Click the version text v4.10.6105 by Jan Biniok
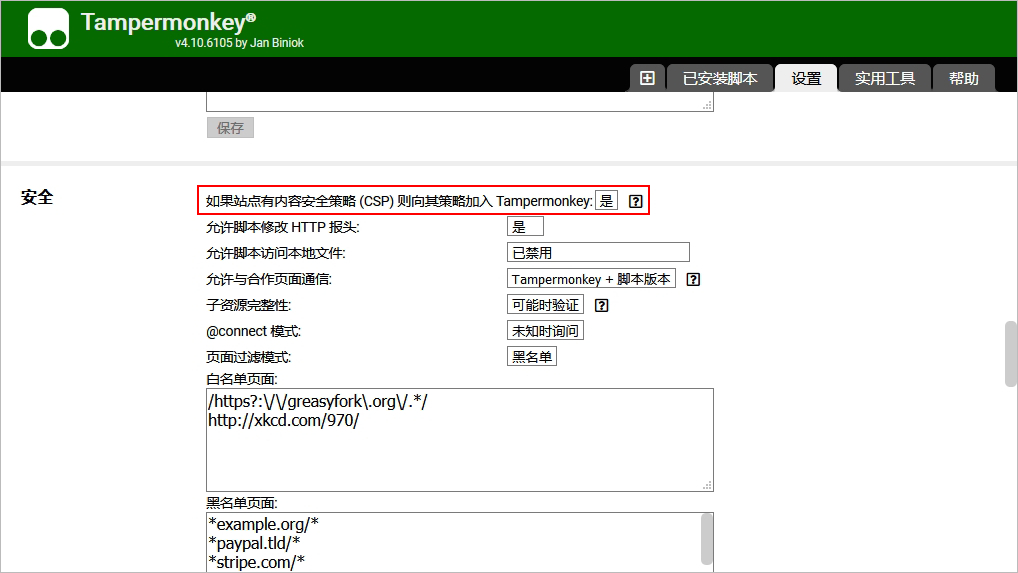The height and width of the screenshot is (573, 1018). [x=240, y=43]
